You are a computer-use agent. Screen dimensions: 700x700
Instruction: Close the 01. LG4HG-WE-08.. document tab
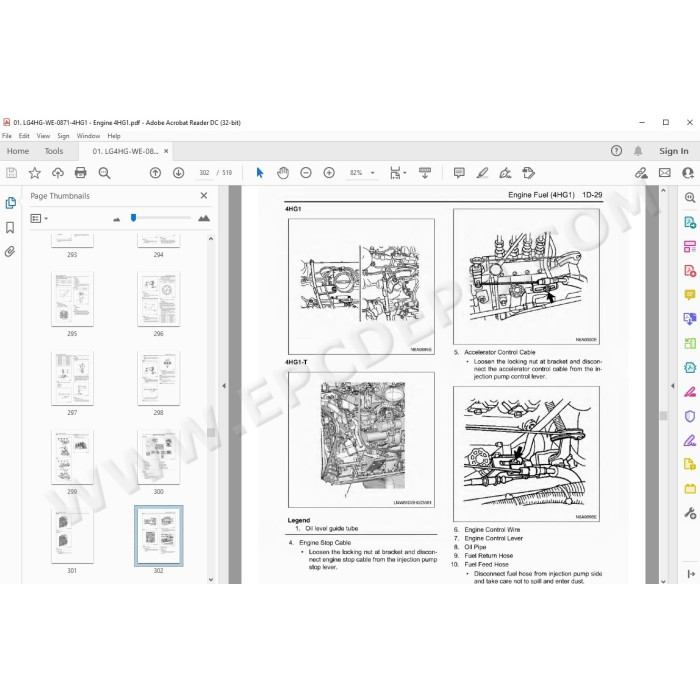tap(166, 151)
